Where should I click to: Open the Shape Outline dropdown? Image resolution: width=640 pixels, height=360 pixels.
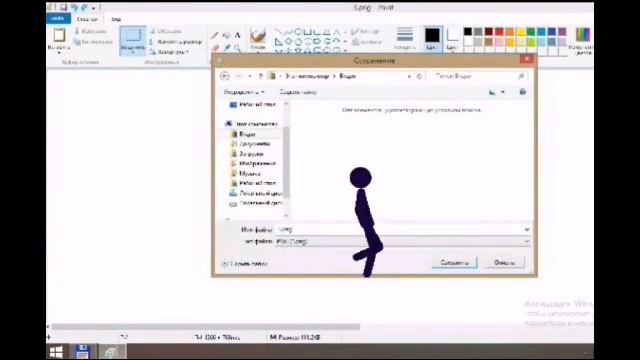point(366,31)
